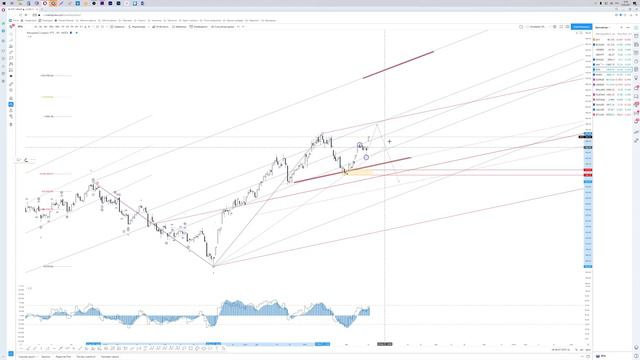Viewport: 640px width, 360px height.
Task: Open the chart patterns tool group
Action: coord(11,64)
